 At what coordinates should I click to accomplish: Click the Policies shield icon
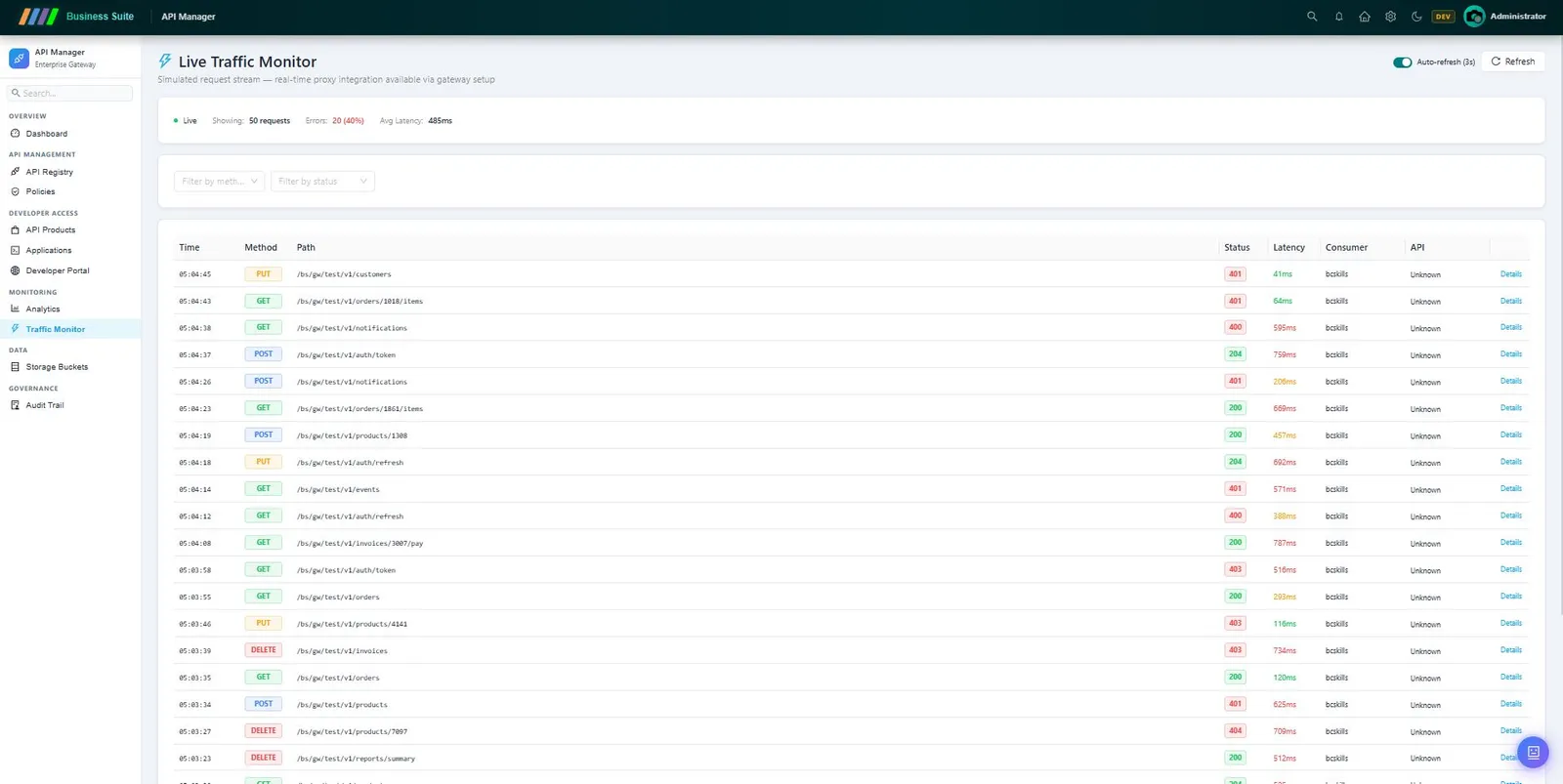pos(15,191)
